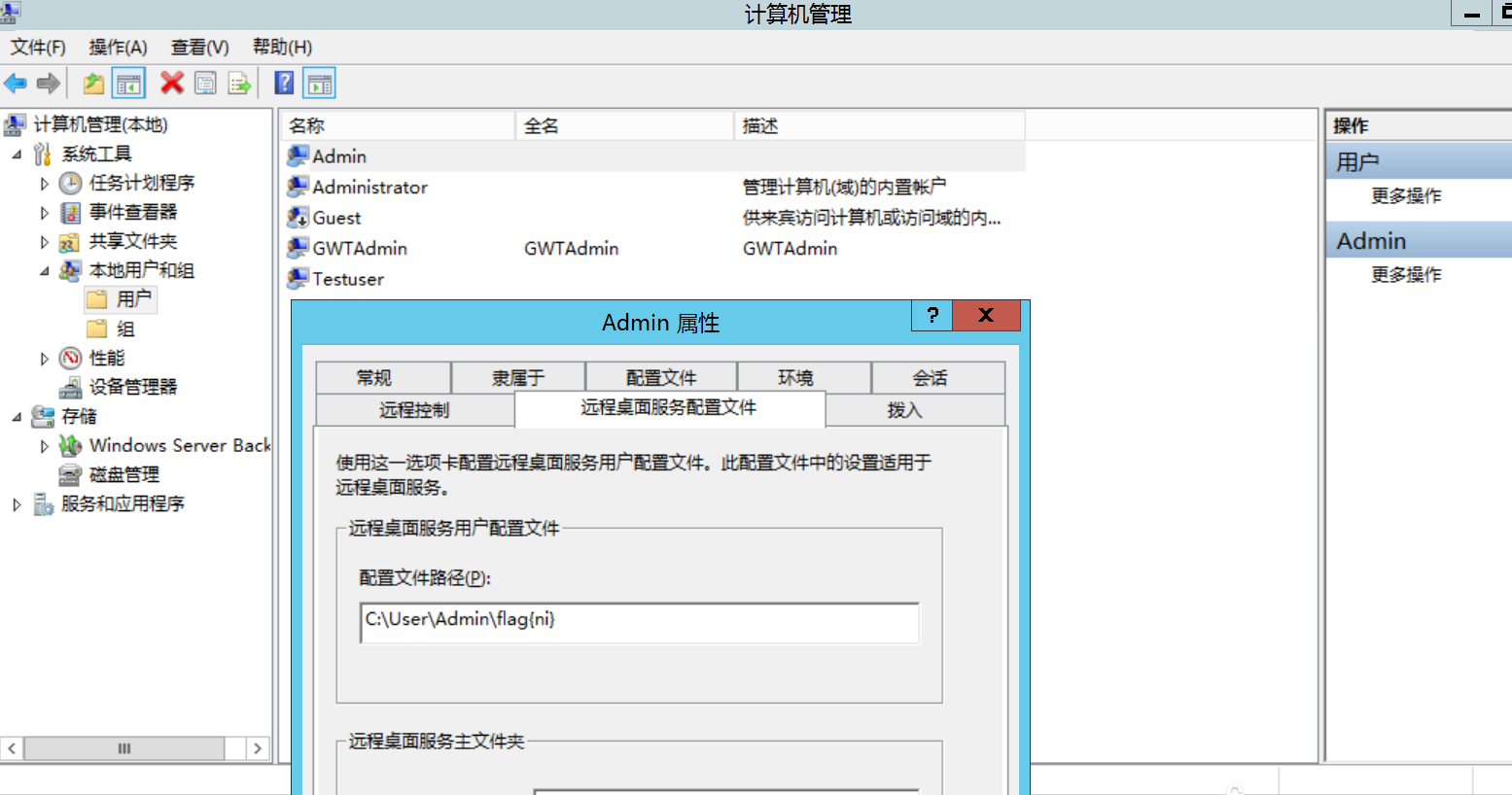Click the 存储 storage icon
1512x795 pixels.
pos(43,416)
